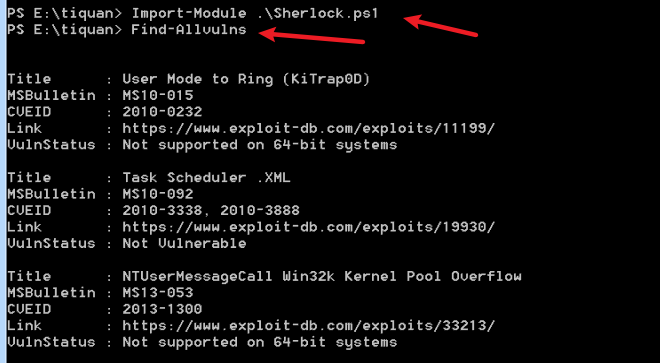Select the MS13-053 bulletin text

pos(158,293)
